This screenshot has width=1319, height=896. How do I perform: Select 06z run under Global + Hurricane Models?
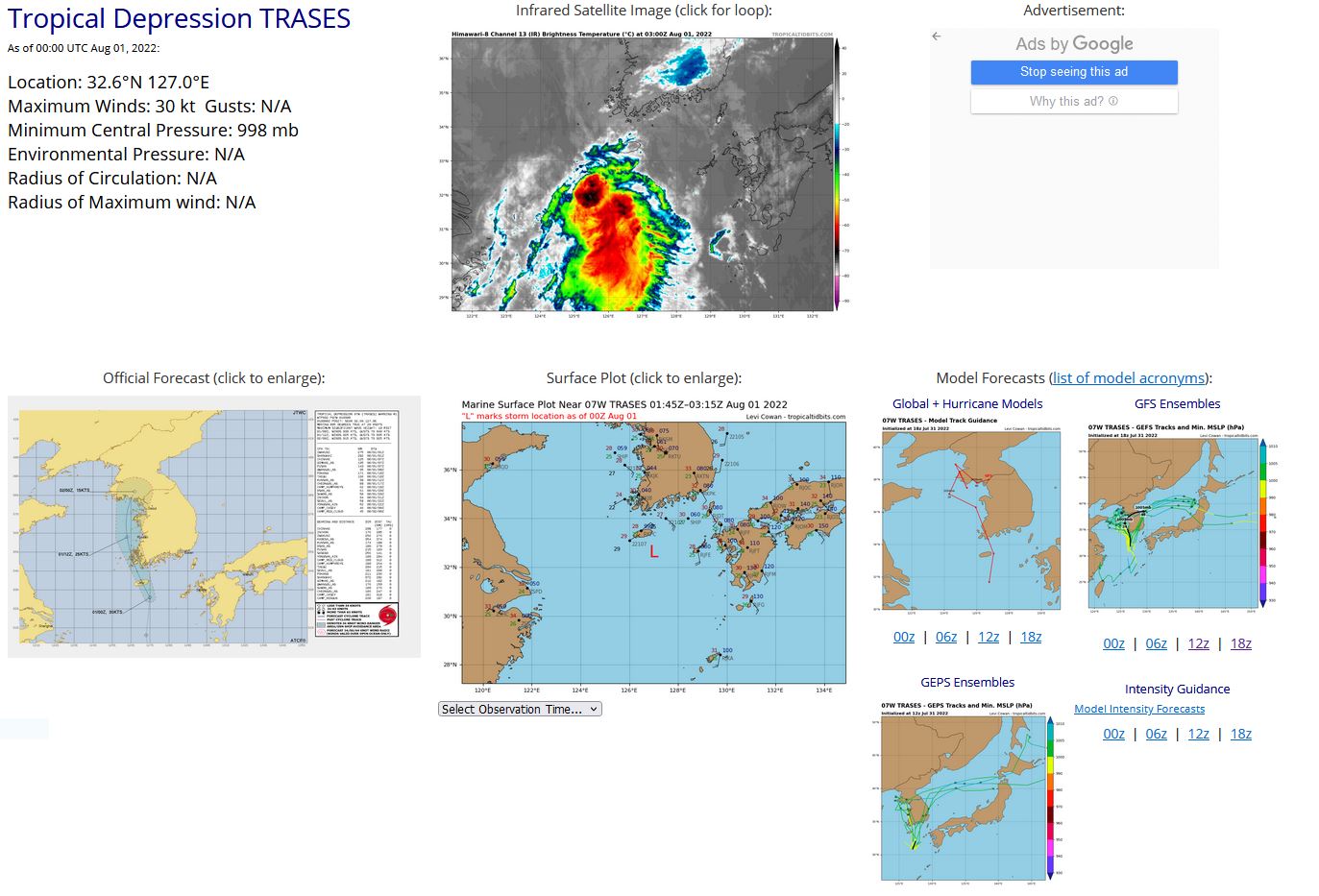tap(946, 637)
